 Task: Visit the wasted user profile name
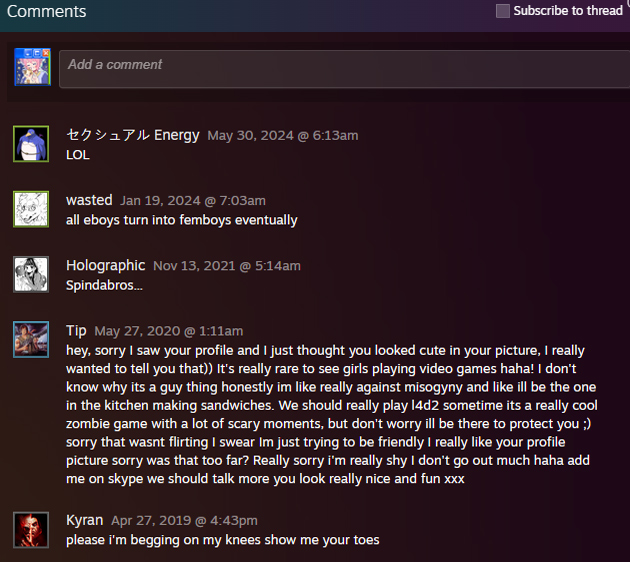89,200
